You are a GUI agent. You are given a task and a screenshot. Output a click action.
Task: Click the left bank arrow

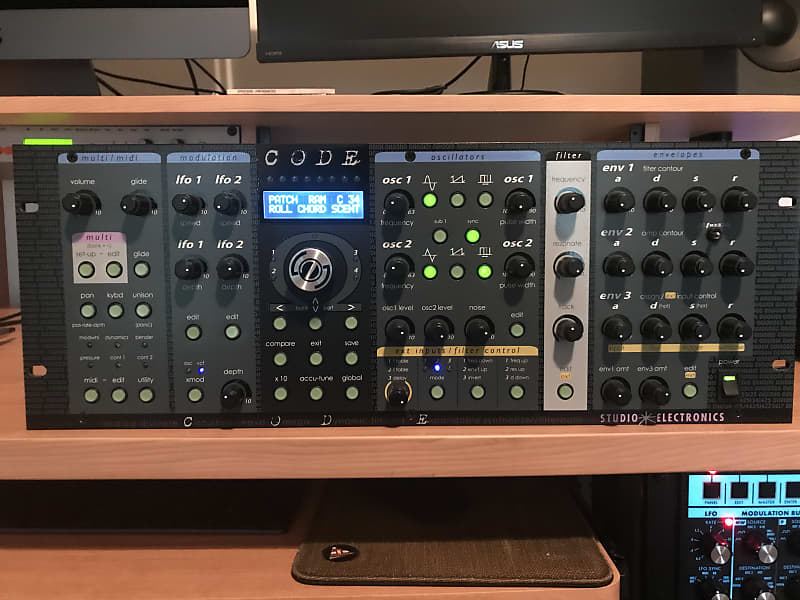coord(279,307)
